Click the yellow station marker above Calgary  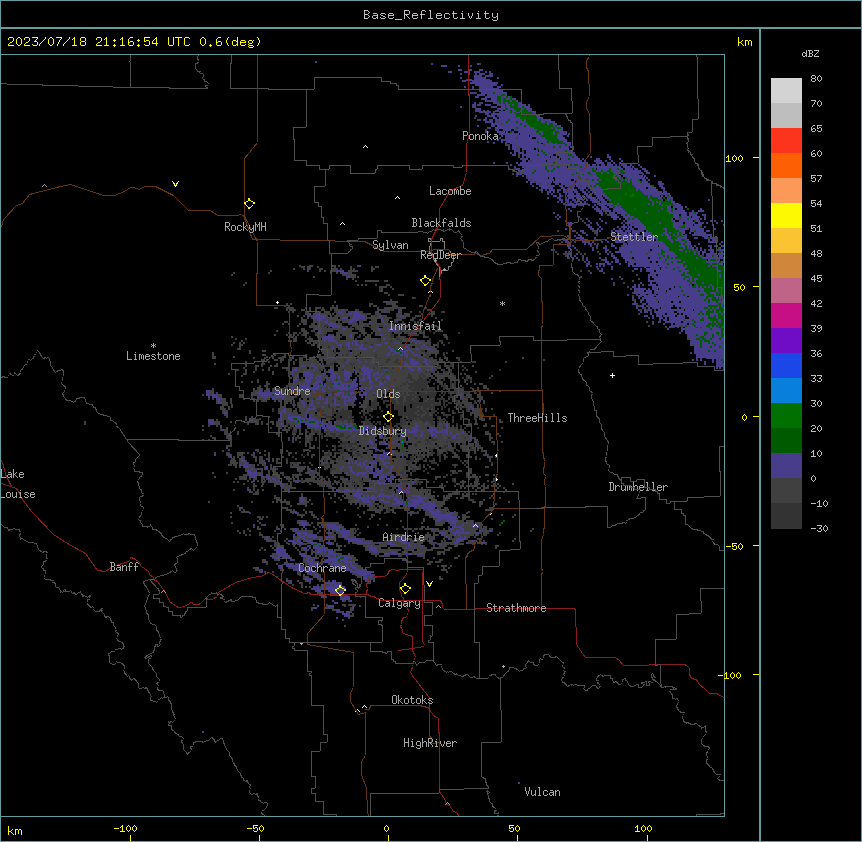click(x=405, y=589)
